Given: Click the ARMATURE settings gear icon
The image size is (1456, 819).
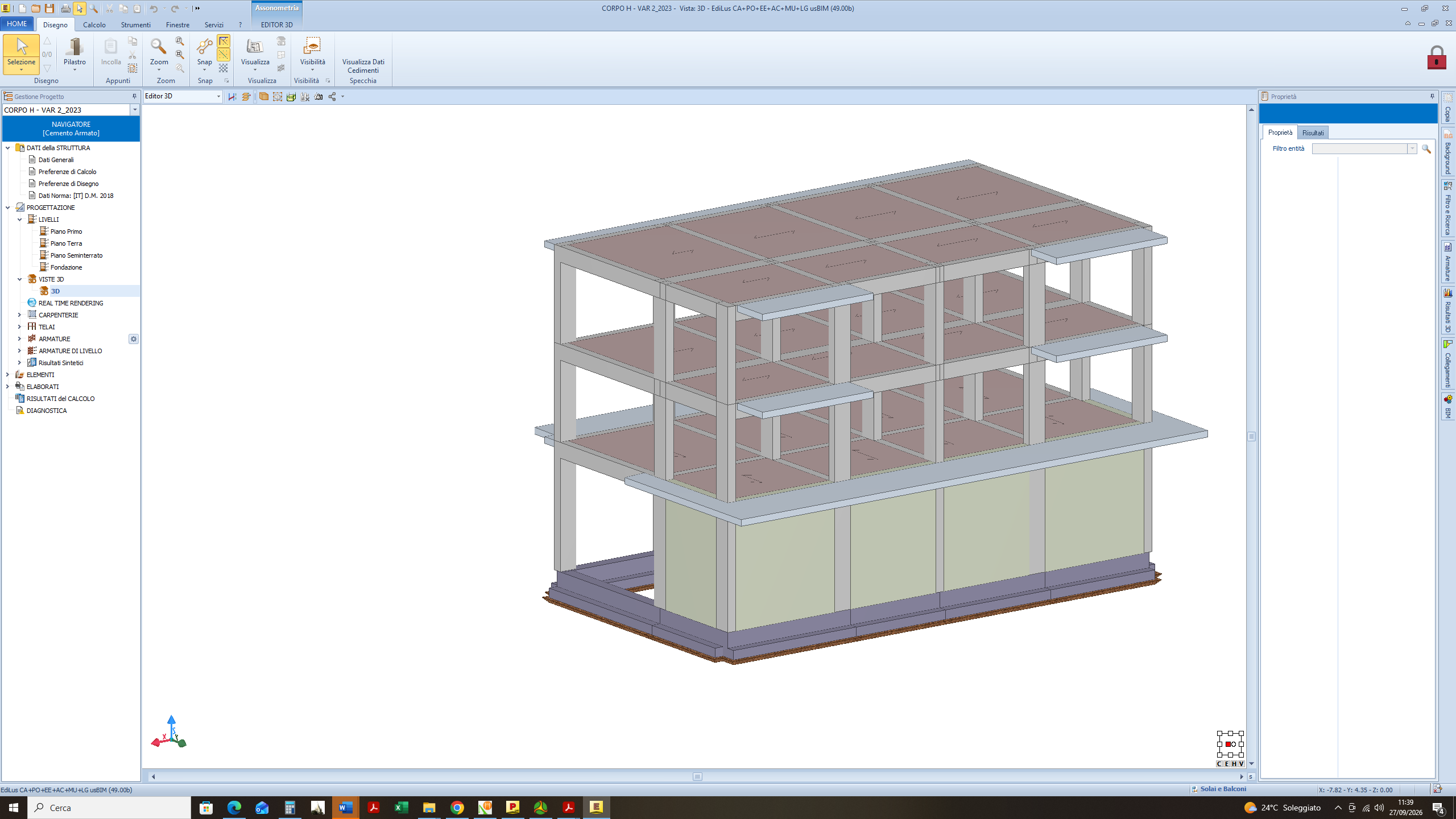Looking at the screenshot, I should click(134, 339).
